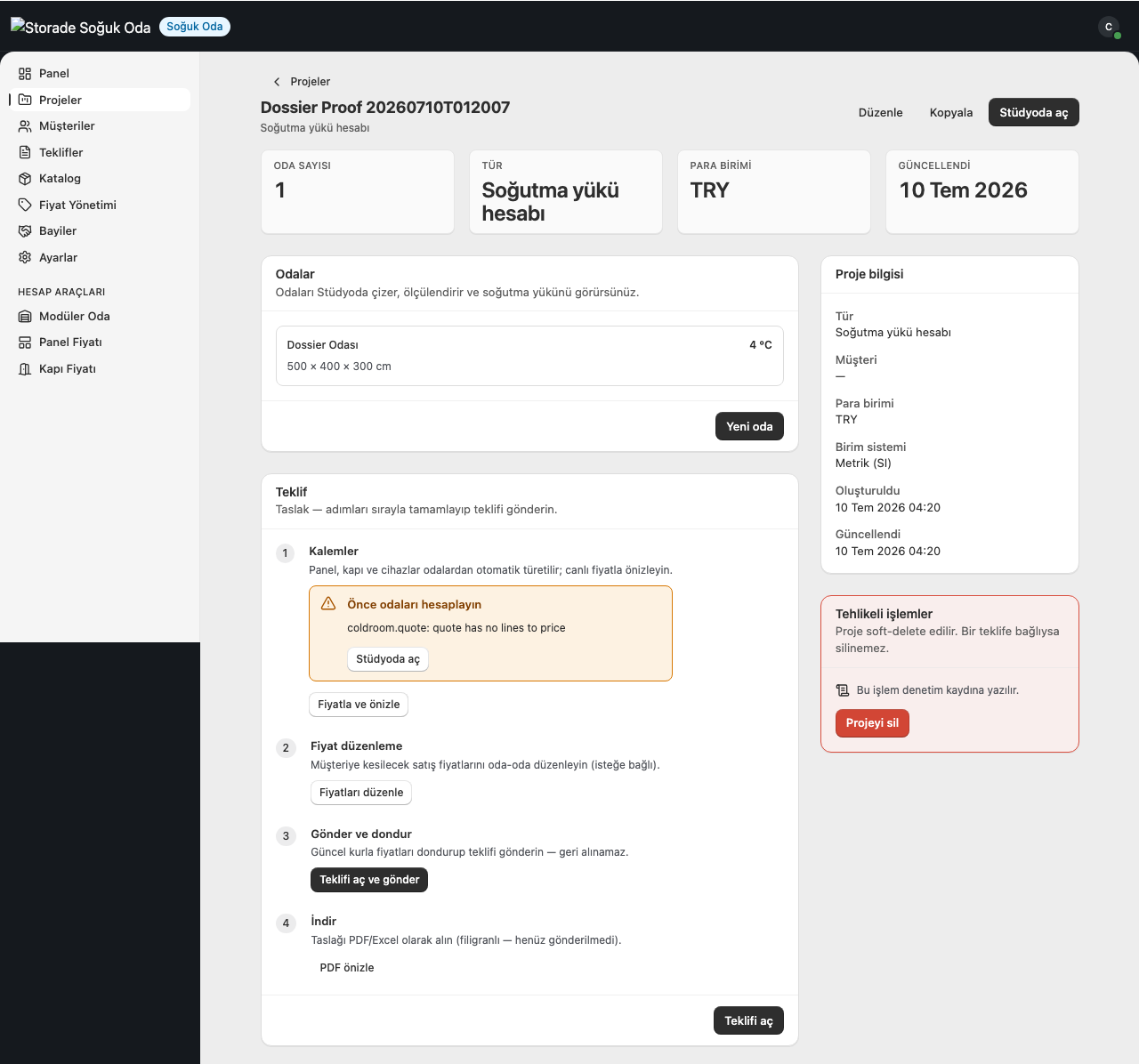1139x1064 pixels.
Task: Click the Düzenle button
Action: click(x=880, y=113)
